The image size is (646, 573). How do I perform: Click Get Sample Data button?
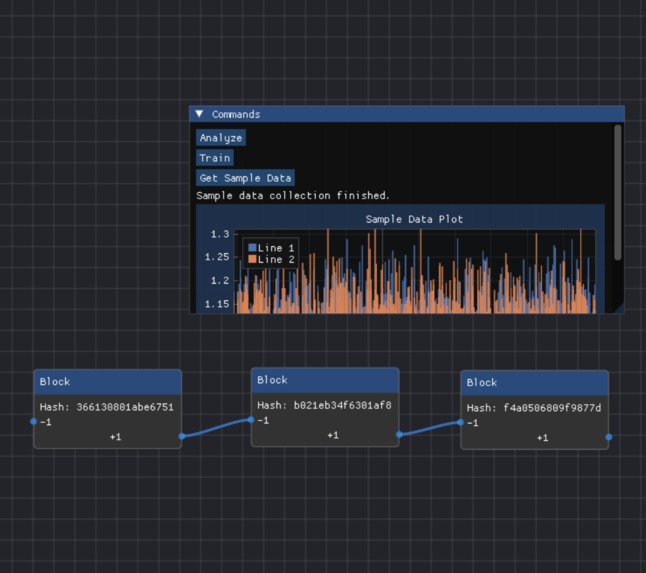pyautogui.click(x=245, y=178)
